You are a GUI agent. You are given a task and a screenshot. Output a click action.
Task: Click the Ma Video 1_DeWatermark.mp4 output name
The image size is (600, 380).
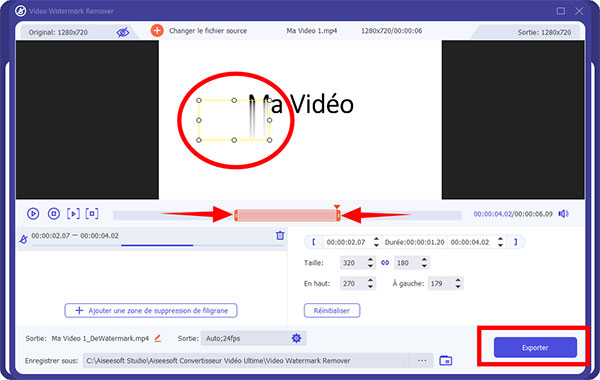pos(100,338)
